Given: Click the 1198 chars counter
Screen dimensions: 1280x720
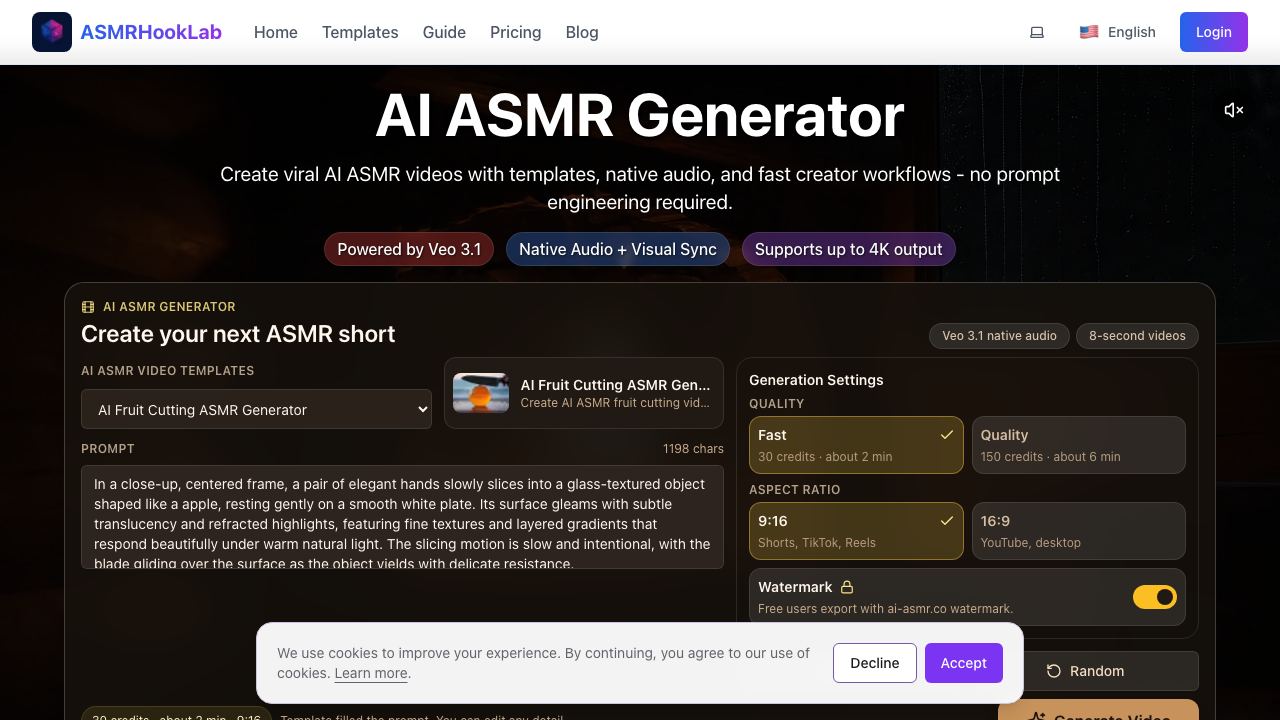Looking at the screenshot, I should [x=693, y=449].
